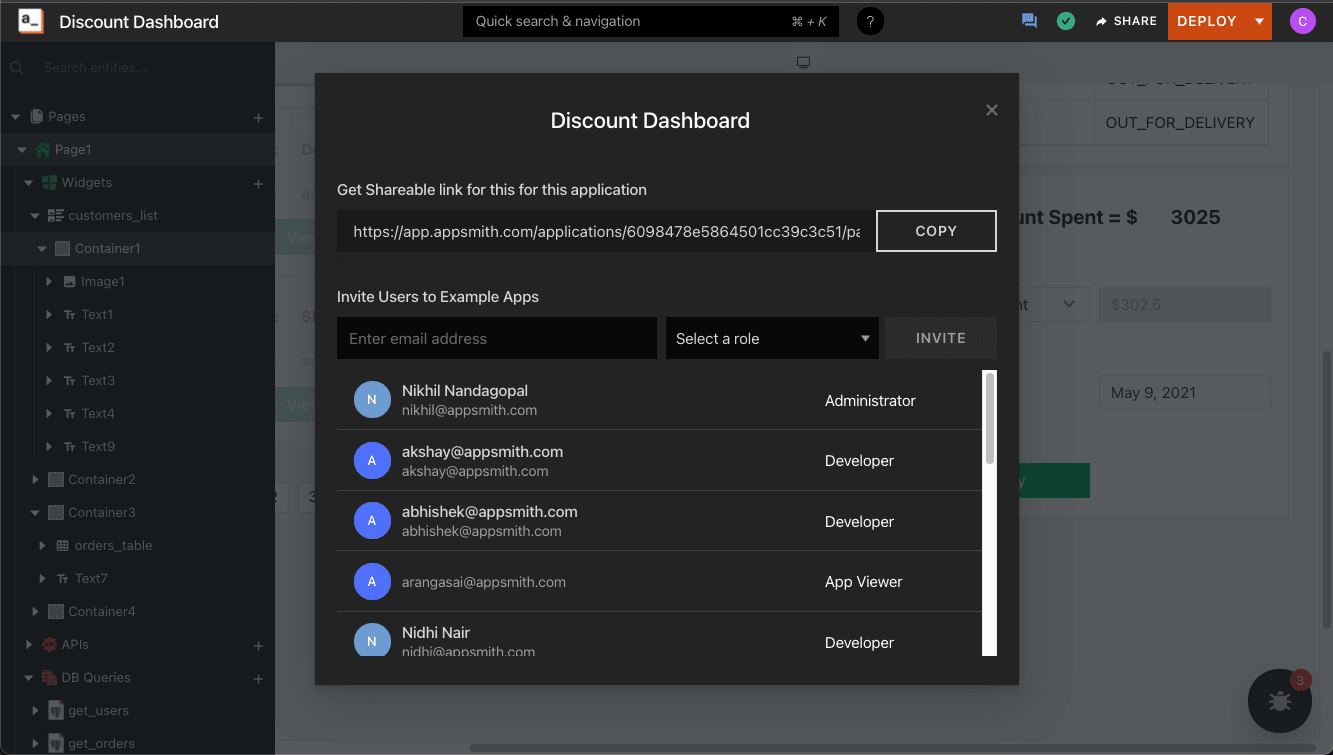The height and width of the screenshot is (755, 1333).
Task: Add a new page with plus icon
Action: coord(258,117)
